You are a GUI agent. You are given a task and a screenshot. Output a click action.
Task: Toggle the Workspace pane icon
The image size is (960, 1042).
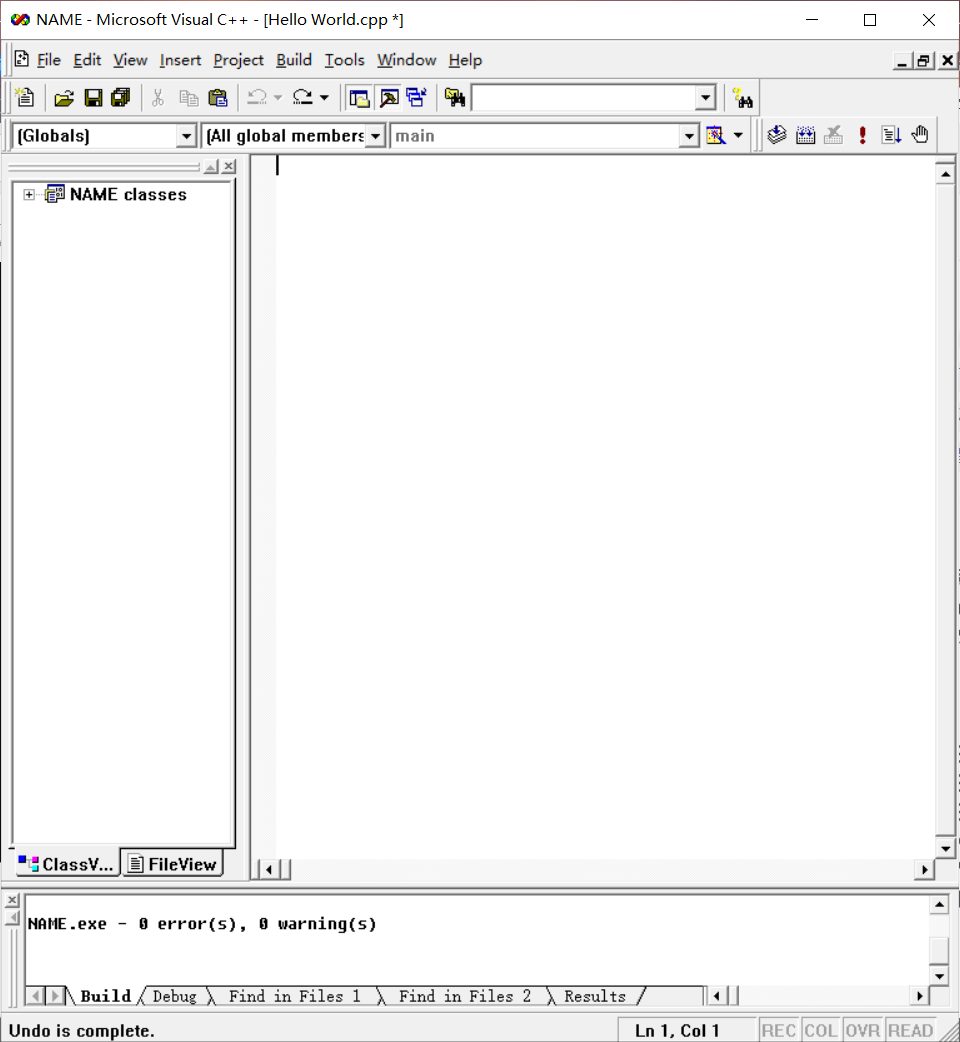point(359,98)
